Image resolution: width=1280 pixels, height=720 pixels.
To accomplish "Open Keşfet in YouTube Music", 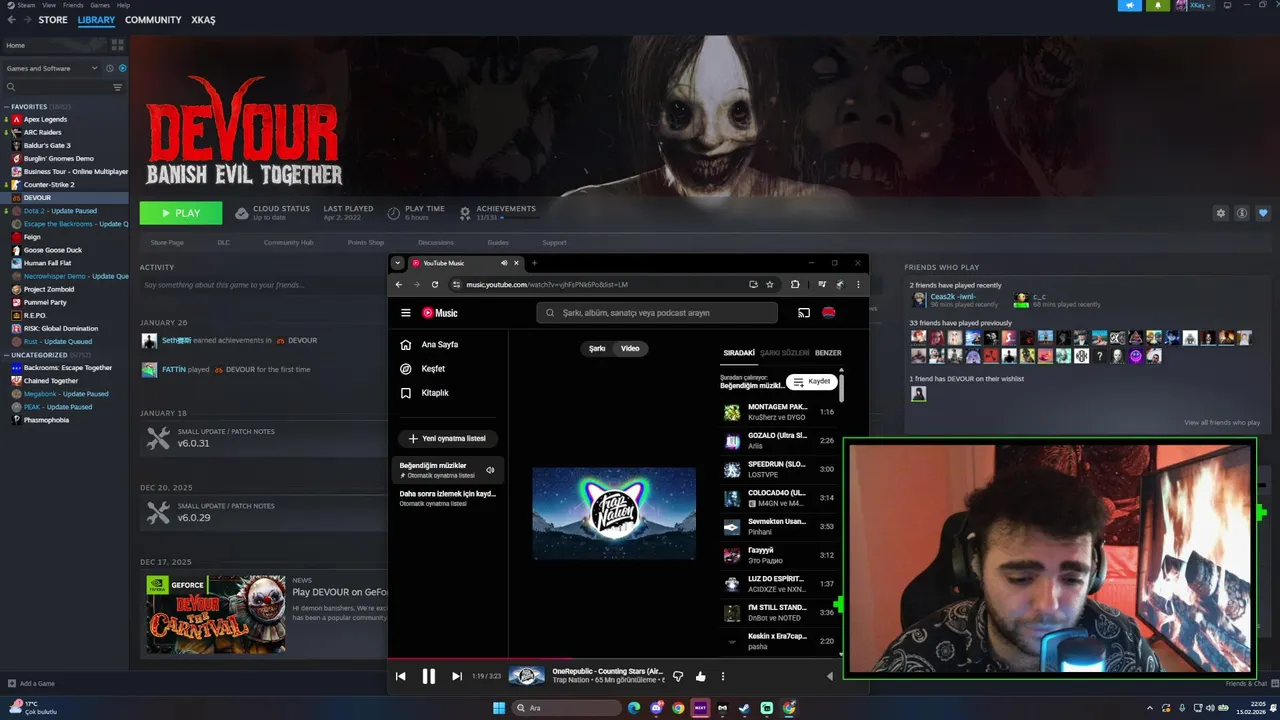I will click(448, 369).
